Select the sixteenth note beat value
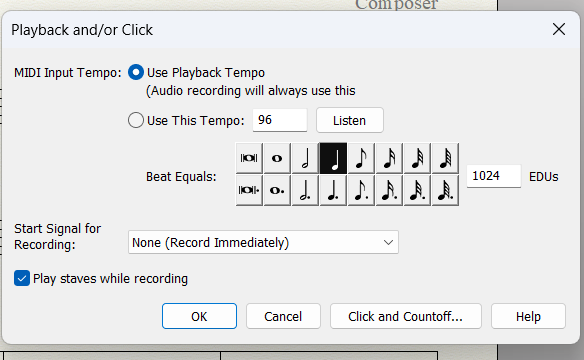 [389, 158]
